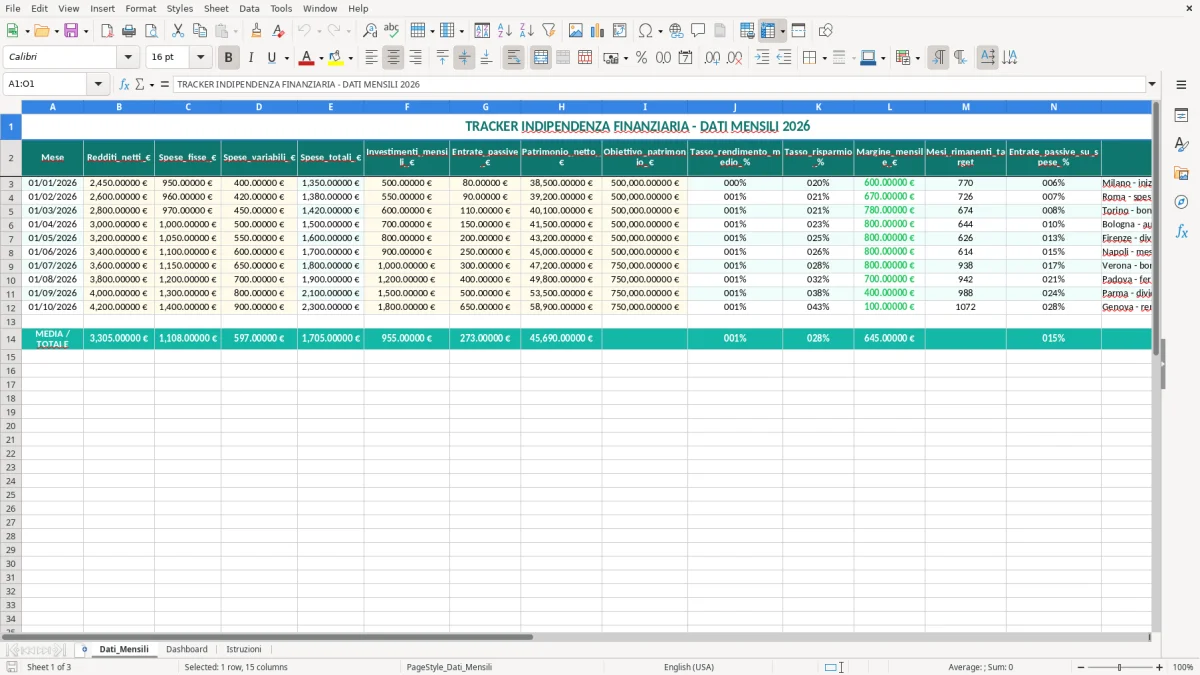The width and height of the screenshot is (1200, 675).
Task: Click the formula input line
Action: click(659, 84)
